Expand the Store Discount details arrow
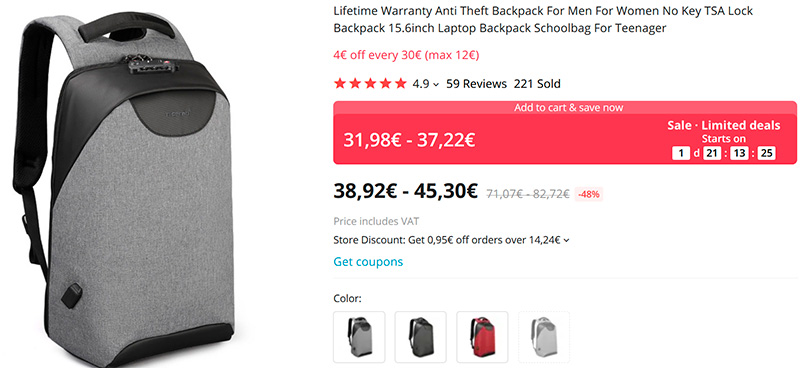 (566, 240)
